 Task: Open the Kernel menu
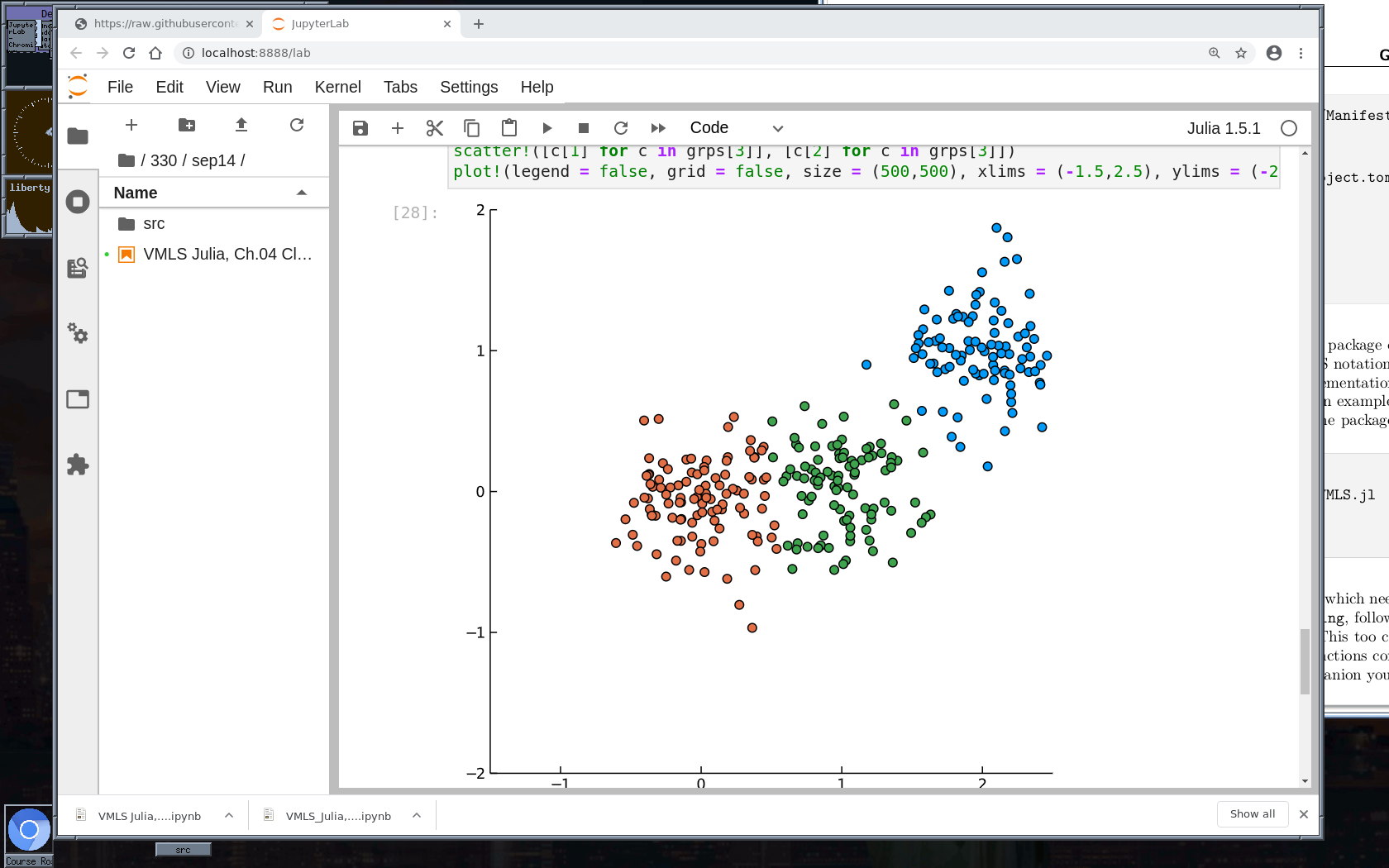click(x=337, y=87)
